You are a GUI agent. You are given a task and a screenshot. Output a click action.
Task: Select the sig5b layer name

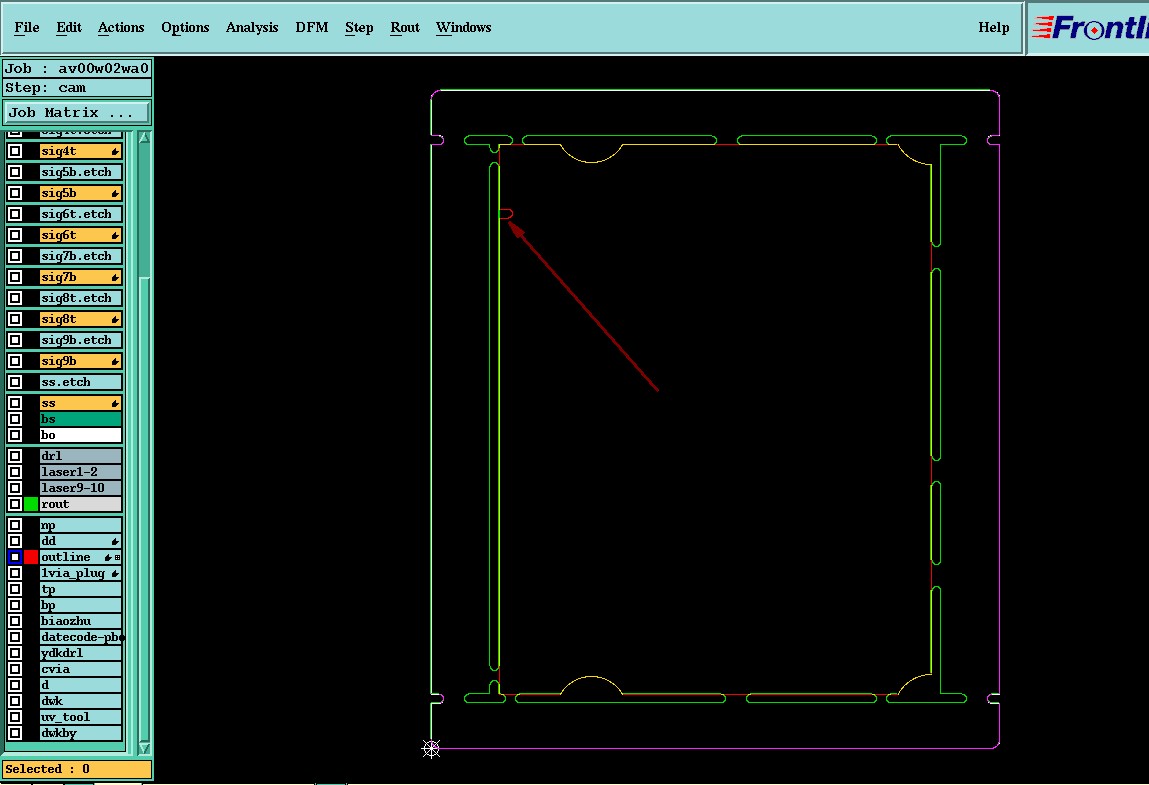(81, 194)
